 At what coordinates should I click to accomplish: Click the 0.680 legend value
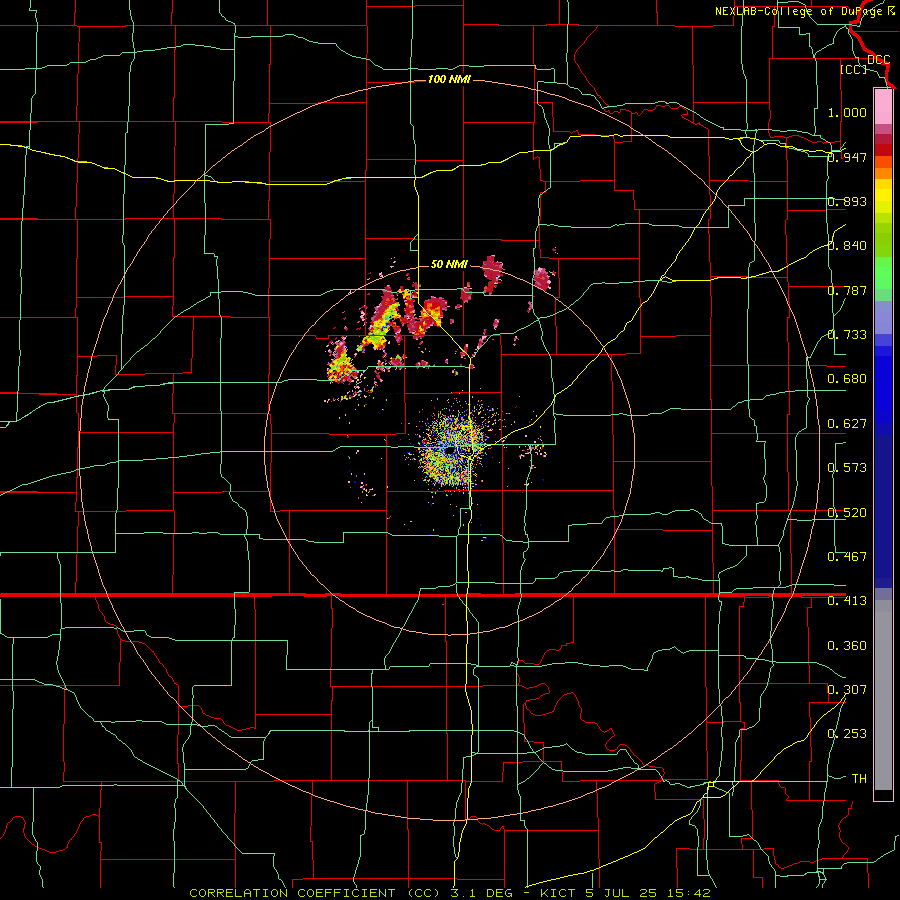(x=847, y=379)
